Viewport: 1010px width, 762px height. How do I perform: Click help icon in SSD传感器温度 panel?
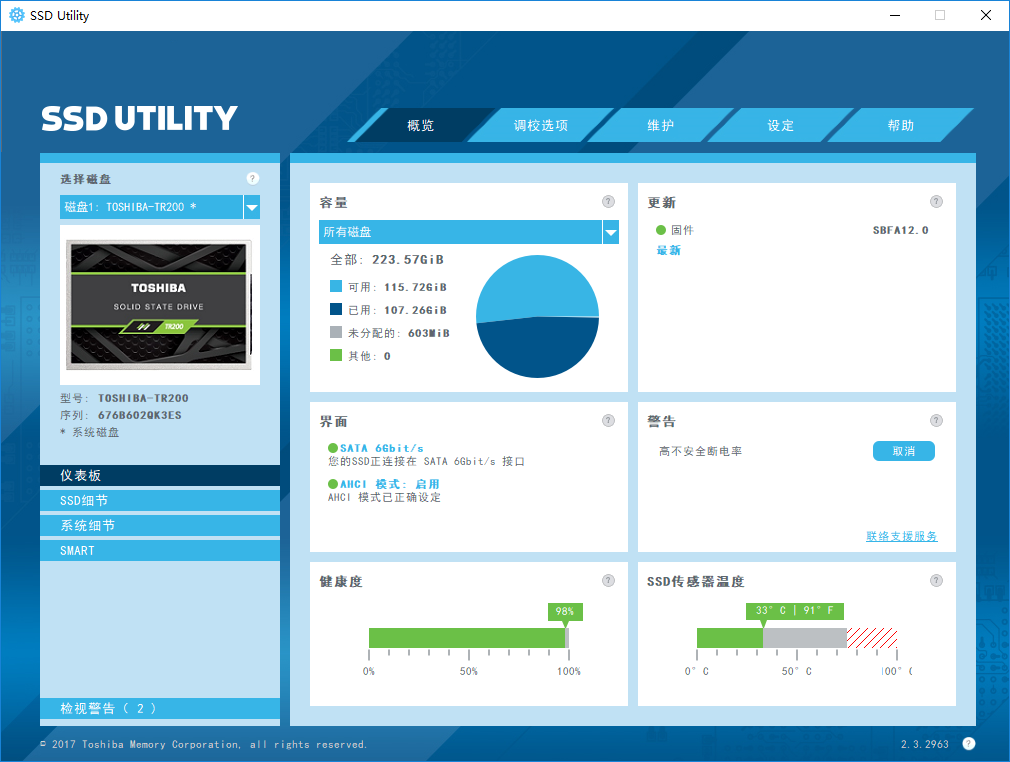point(937,580)
